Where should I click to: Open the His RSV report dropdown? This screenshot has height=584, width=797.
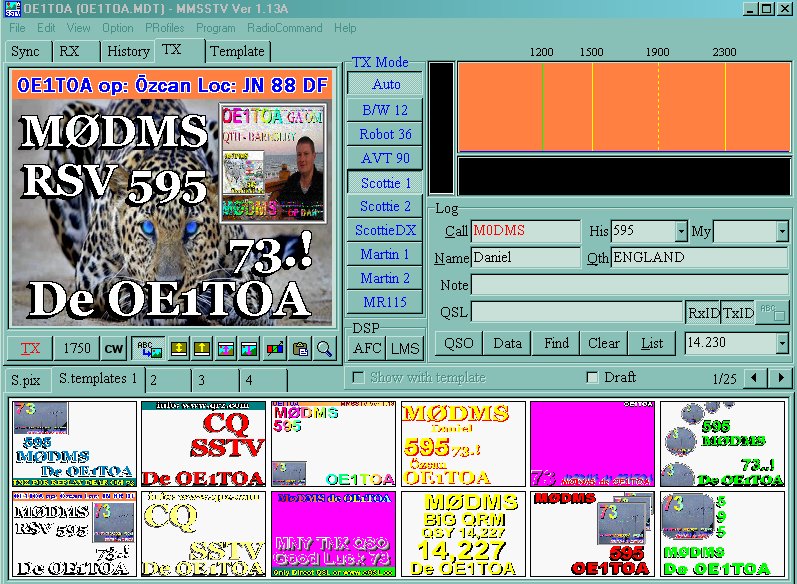click(x=681, y=231)
